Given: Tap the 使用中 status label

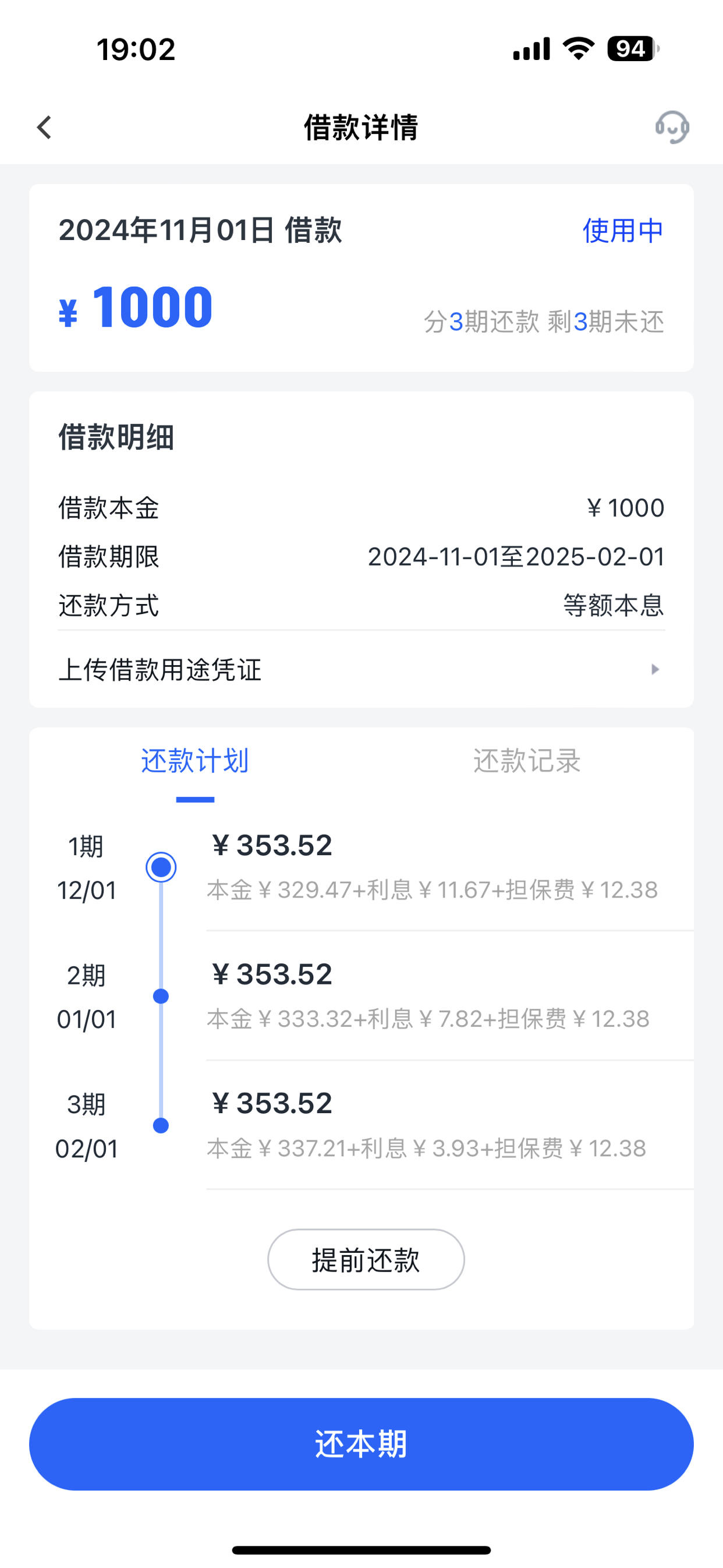Looking at the screenshot, I should 623,231.
